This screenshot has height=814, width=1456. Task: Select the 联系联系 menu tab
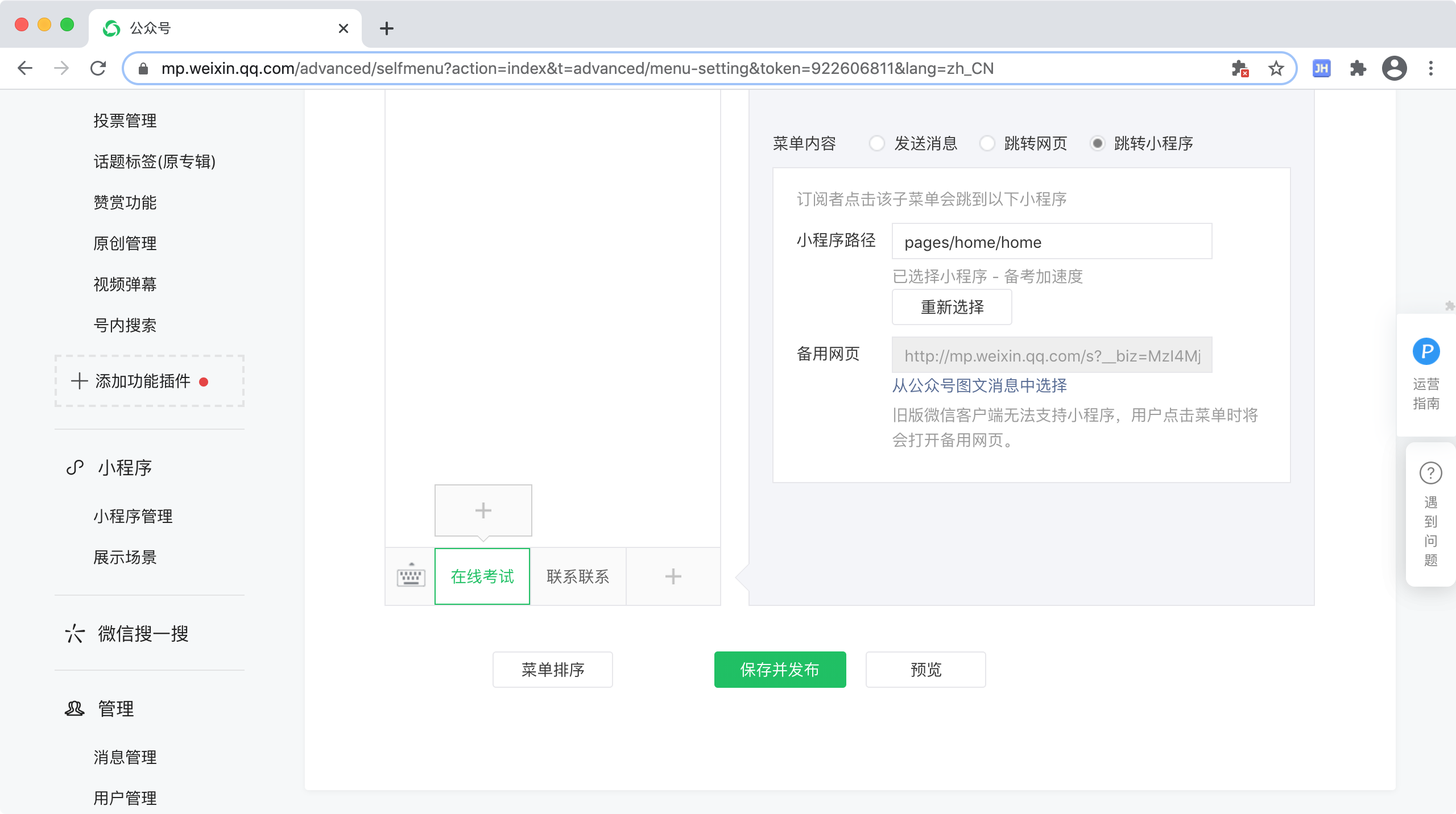[578, 576]
